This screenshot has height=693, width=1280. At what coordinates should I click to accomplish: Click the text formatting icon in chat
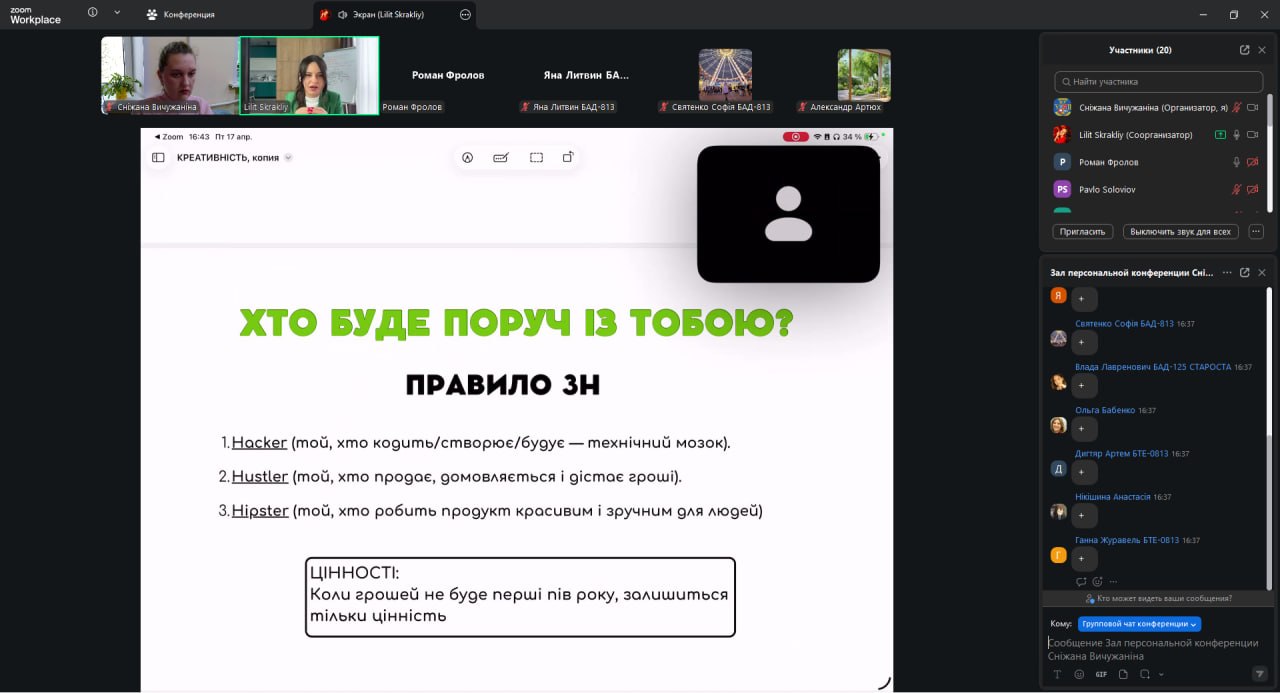point(1057,674)
